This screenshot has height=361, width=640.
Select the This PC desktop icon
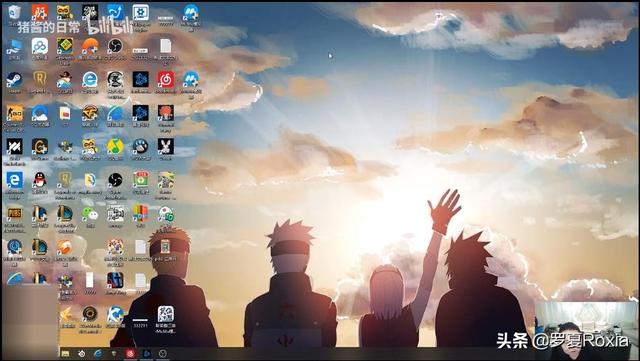pyautogui.click(x=14, y=47)
